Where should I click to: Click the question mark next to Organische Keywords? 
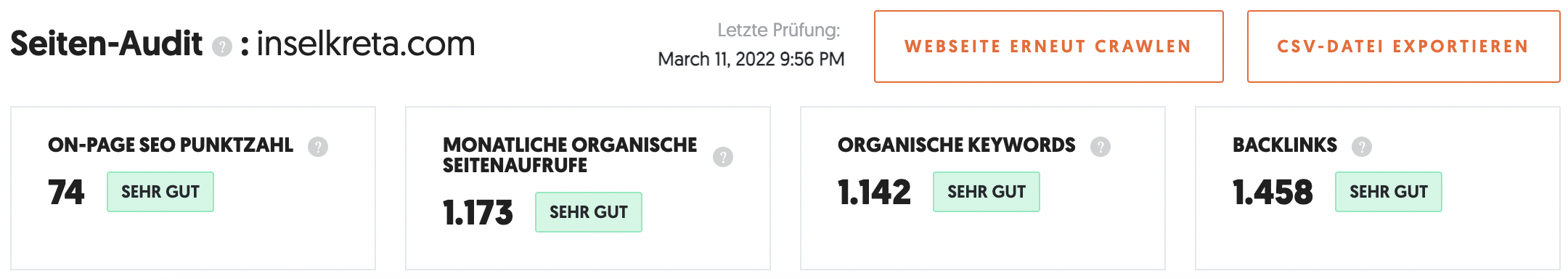1101,147
